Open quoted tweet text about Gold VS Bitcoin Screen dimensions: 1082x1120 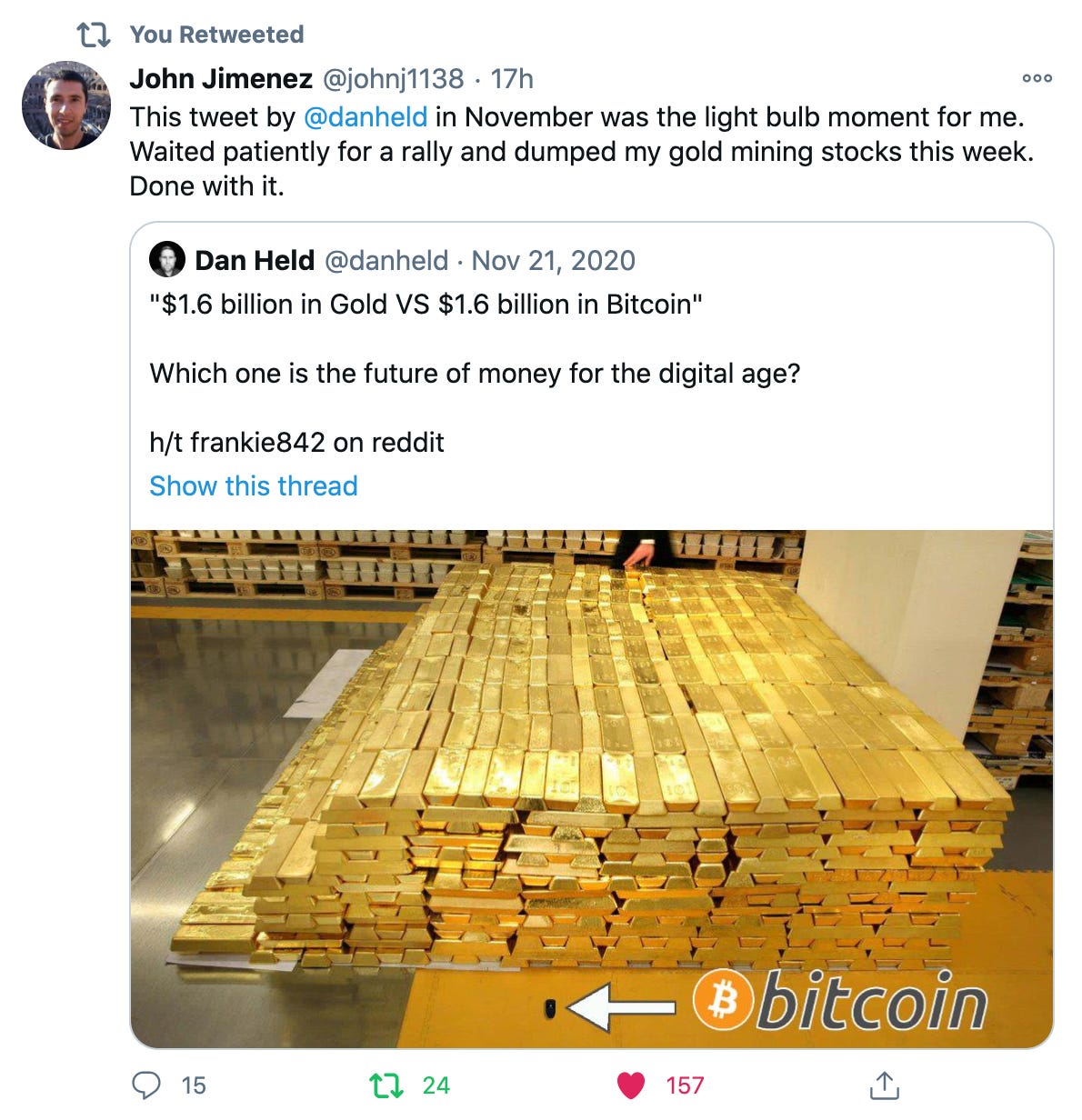click(426, 304)
